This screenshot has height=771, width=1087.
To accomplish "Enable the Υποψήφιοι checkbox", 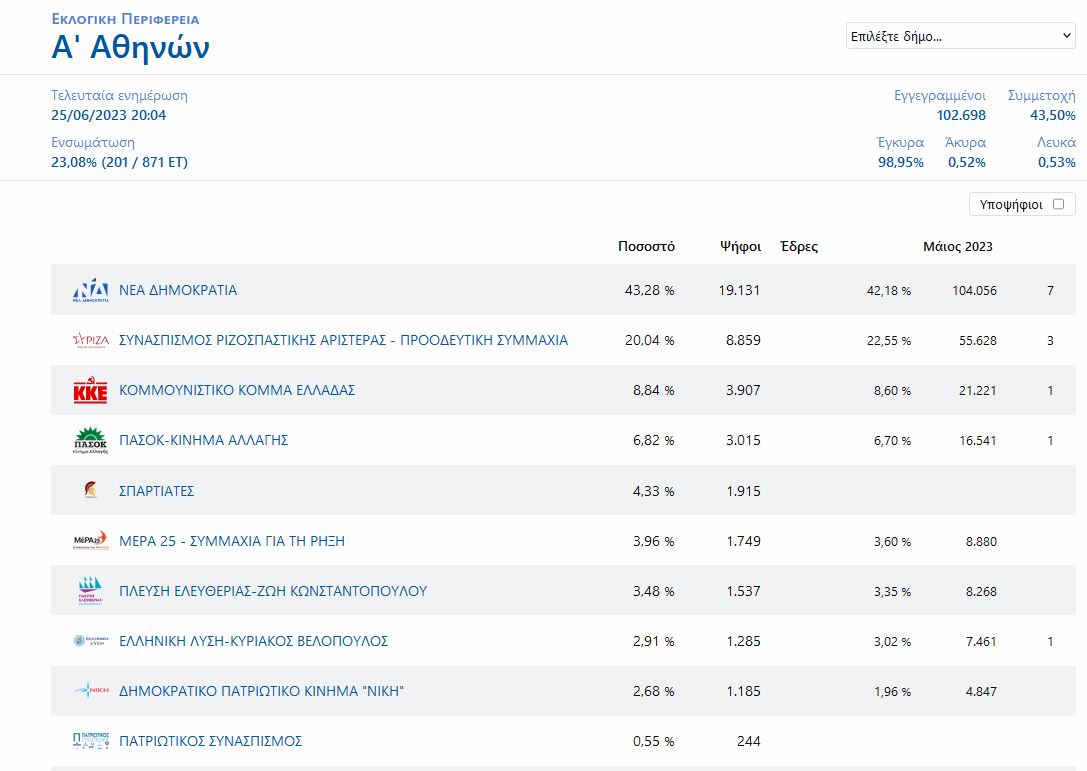I will pyautogui.click(x=1058, y=204).
